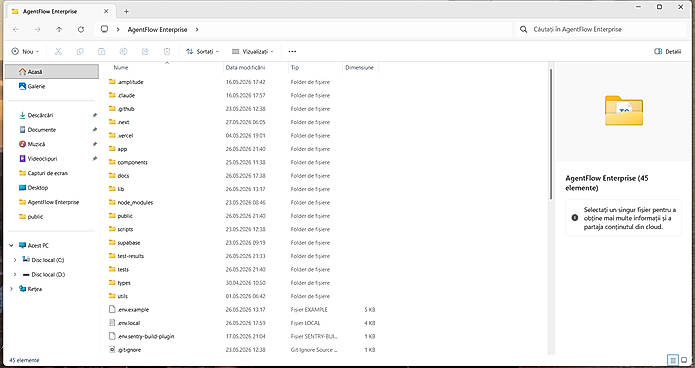Select the .vercel folder row
The image size is (695, 368).
(242, 135)
